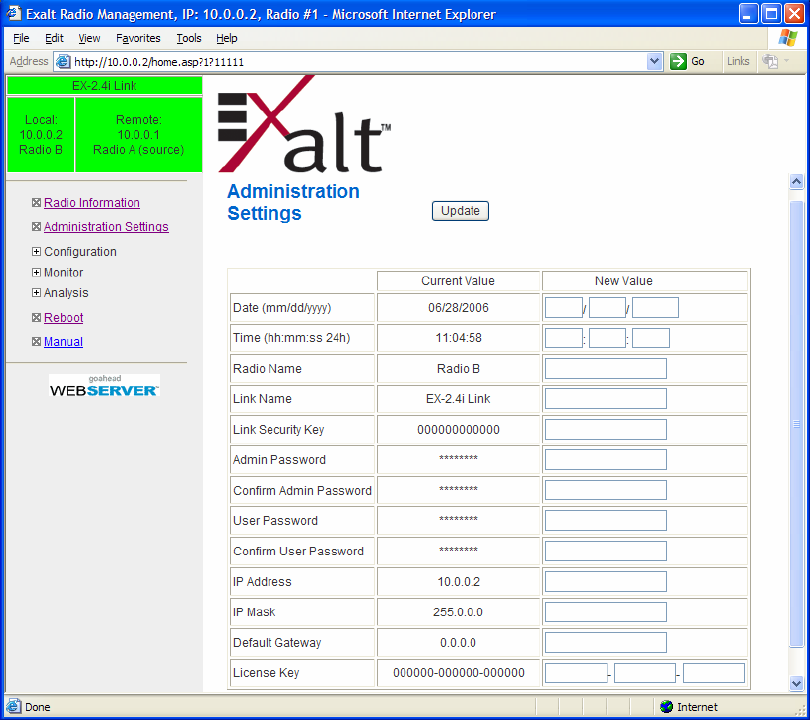Expand the Configuration tree node

pyautogui.click(x=36, y=252)
